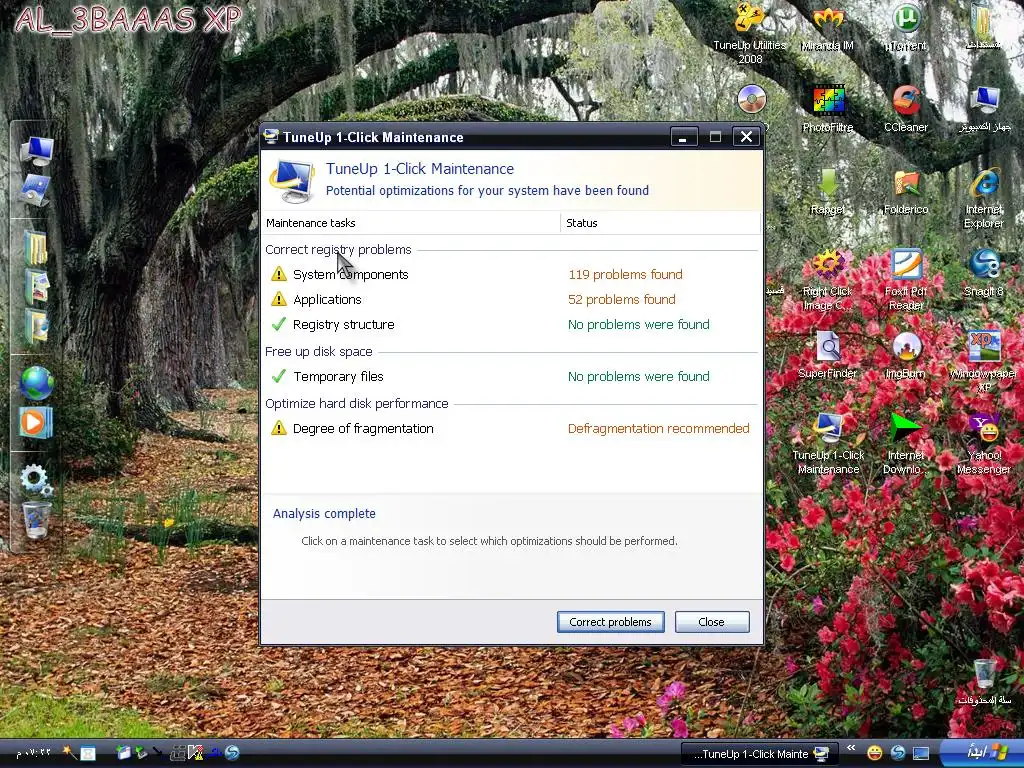This screenshot has width=1024, height=768.
Task: Select the System components maintenance task
Action: [512, 274]
